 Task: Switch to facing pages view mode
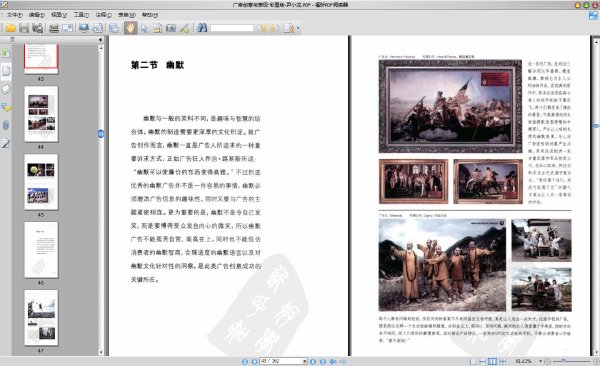(x=492, y=361)
